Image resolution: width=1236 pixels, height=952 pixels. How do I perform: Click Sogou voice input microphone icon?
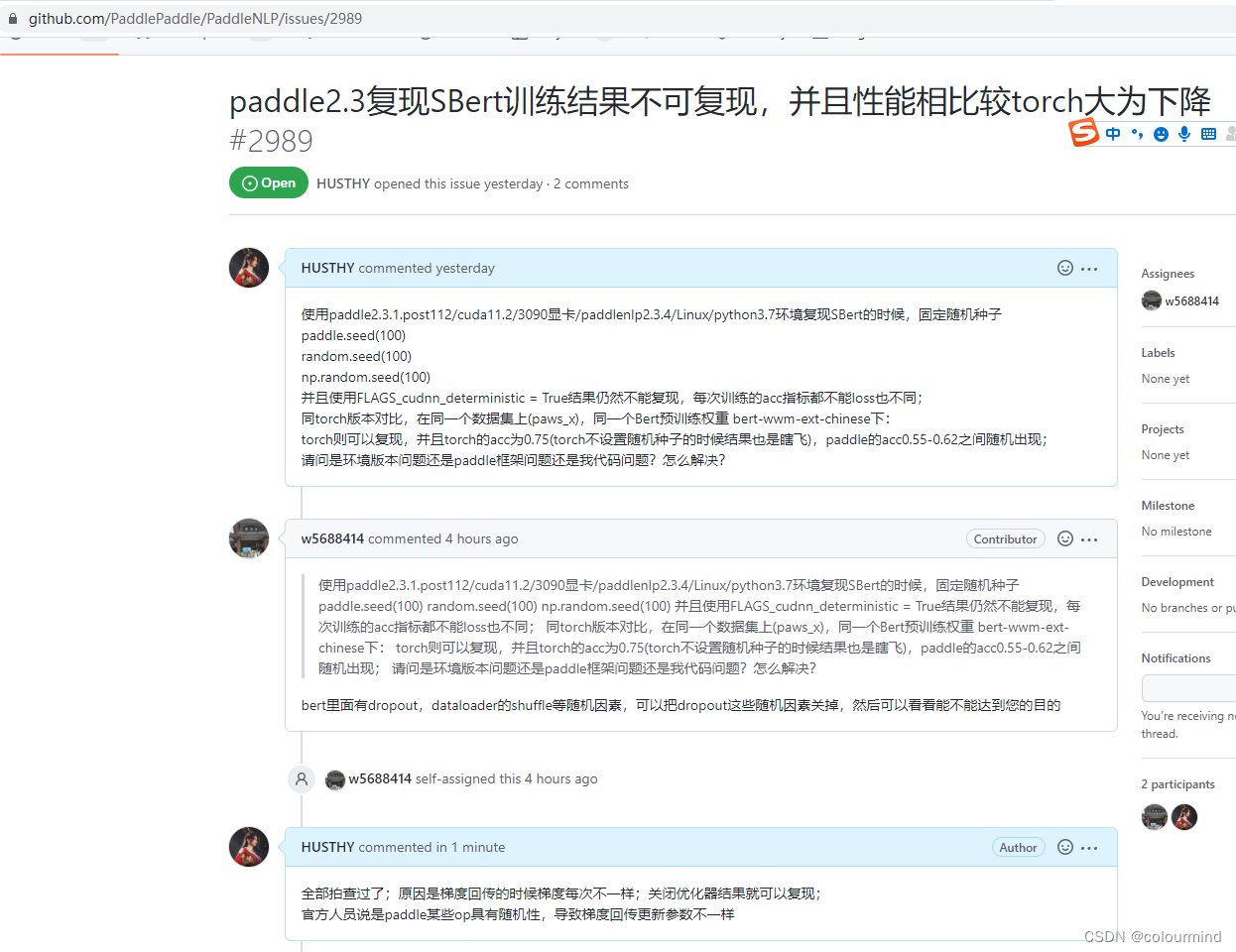click(1184, 134)
